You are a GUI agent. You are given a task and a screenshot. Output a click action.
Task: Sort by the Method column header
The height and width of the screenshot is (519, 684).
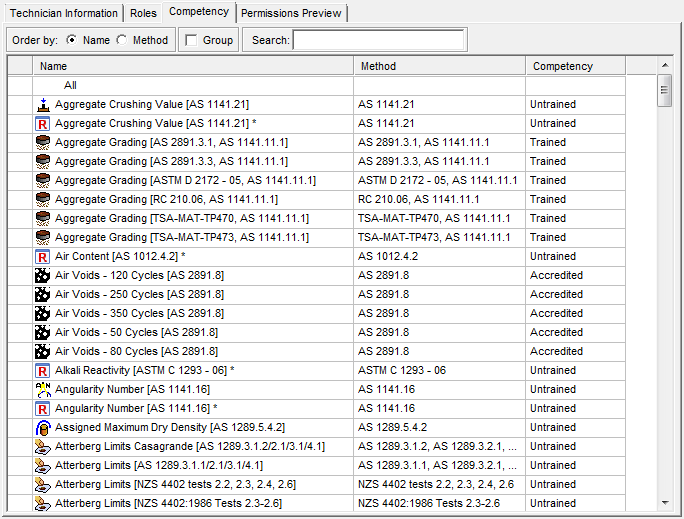tap(439, 66)
